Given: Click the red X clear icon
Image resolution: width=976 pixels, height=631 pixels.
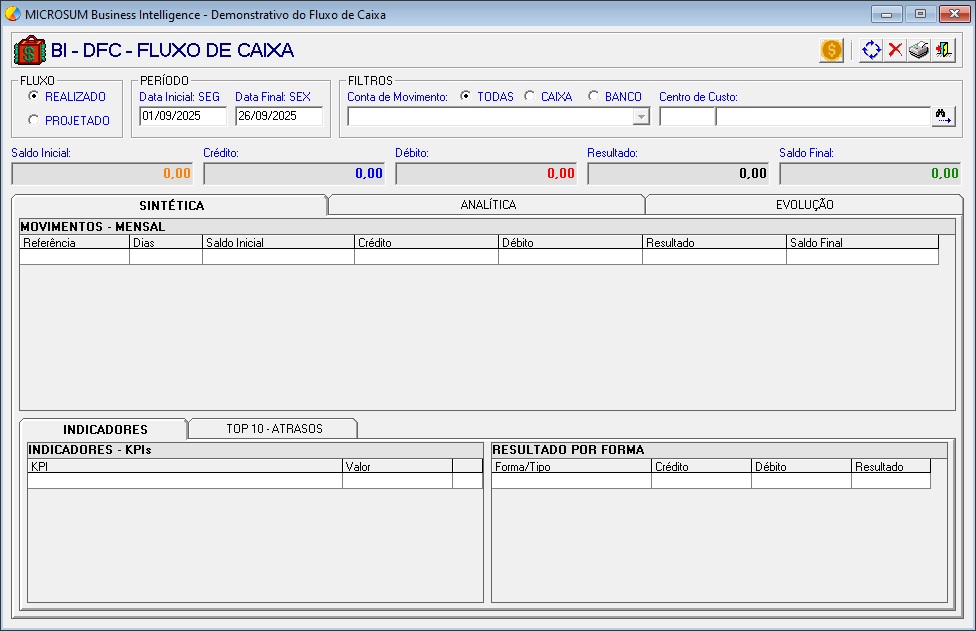Looking at the screenshot, I should tap(895, 50).
